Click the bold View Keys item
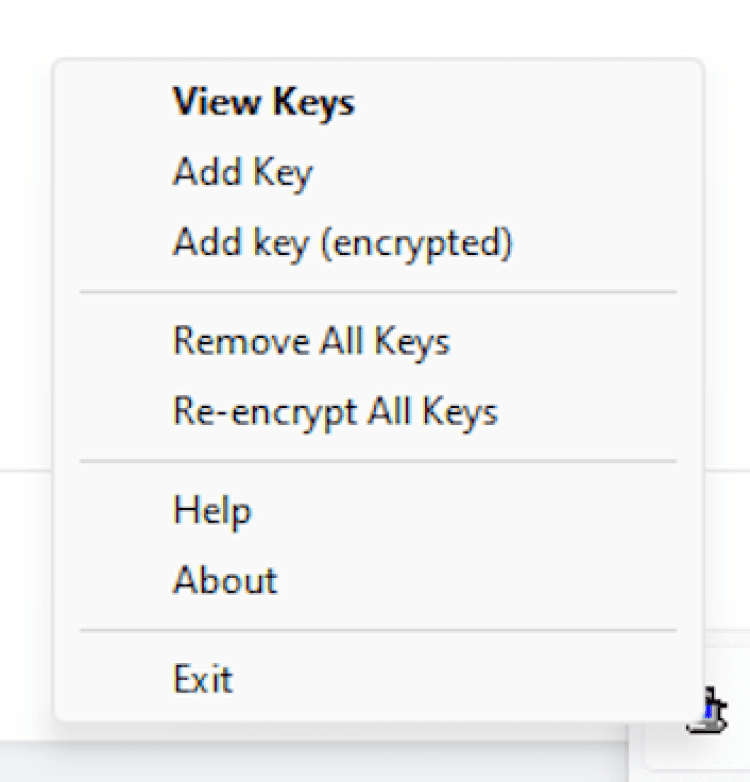Viewport: 750px width, 782px height. [x=263, y=102]
